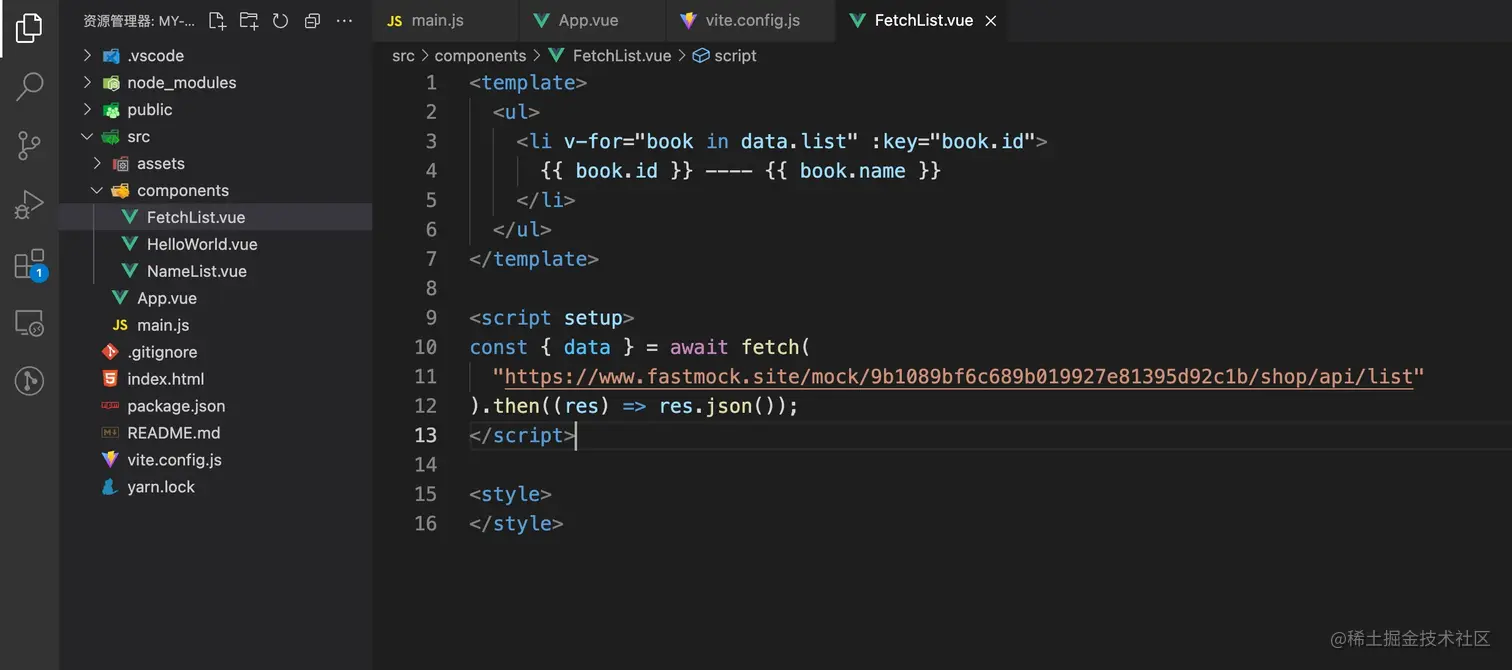Refresh the explorer file tree
The image size is (1512, 670).
[x=280, y=20]
